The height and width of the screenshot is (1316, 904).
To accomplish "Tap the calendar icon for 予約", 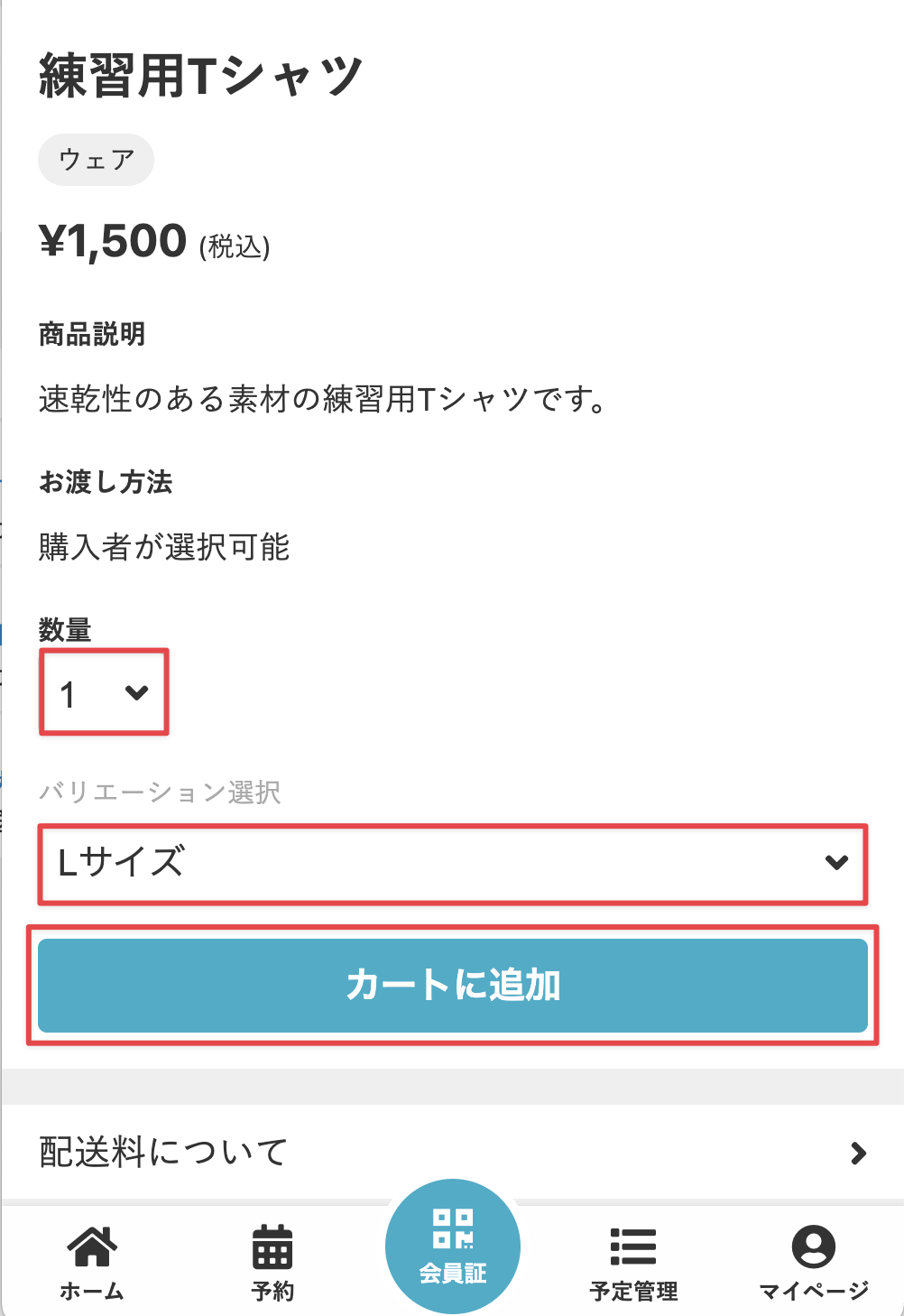I will [272, 1246].
